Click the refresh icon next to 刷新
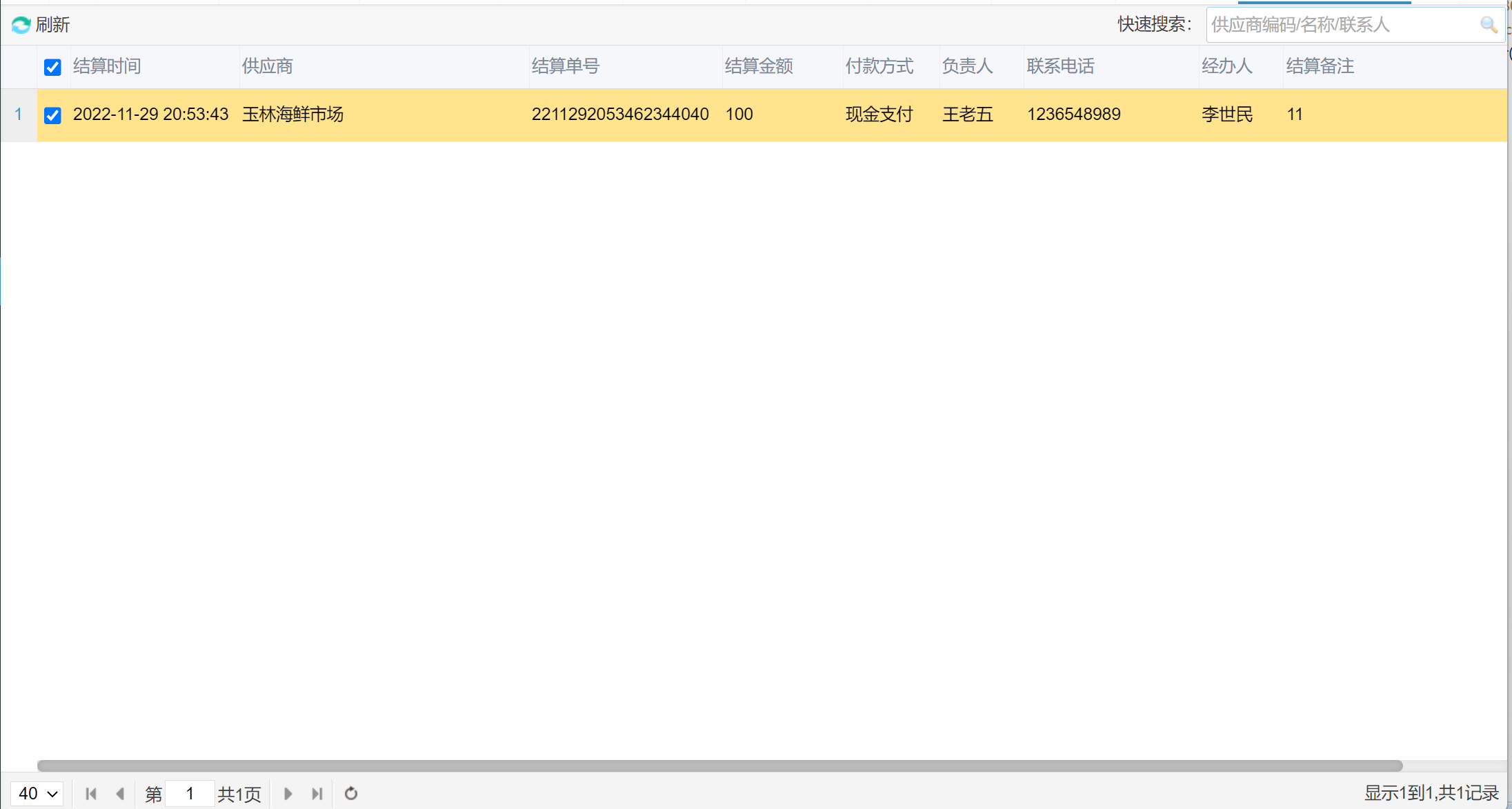 coord(21,25)
